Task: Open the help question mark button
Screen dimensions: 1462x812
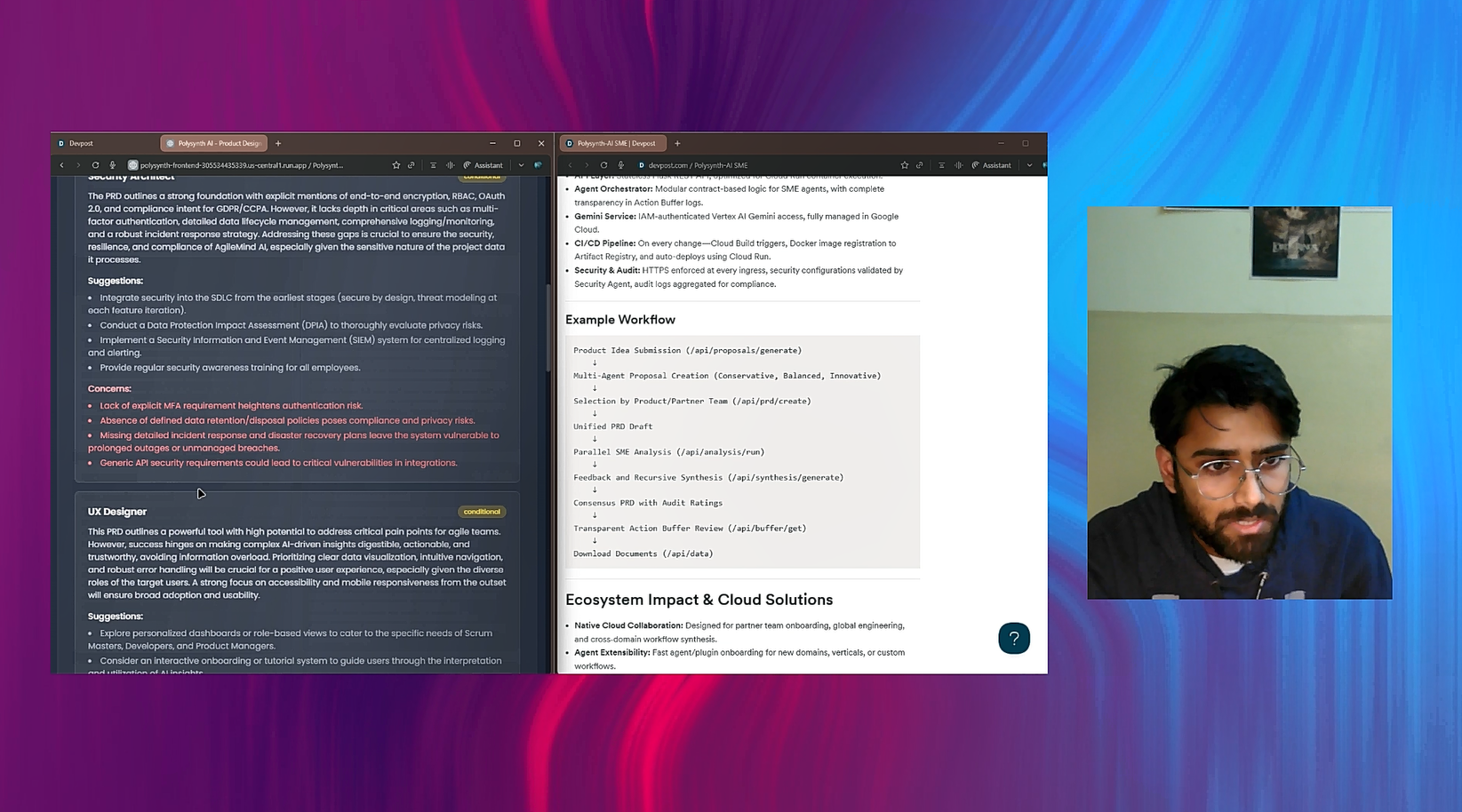Action: coord(1014,638)
